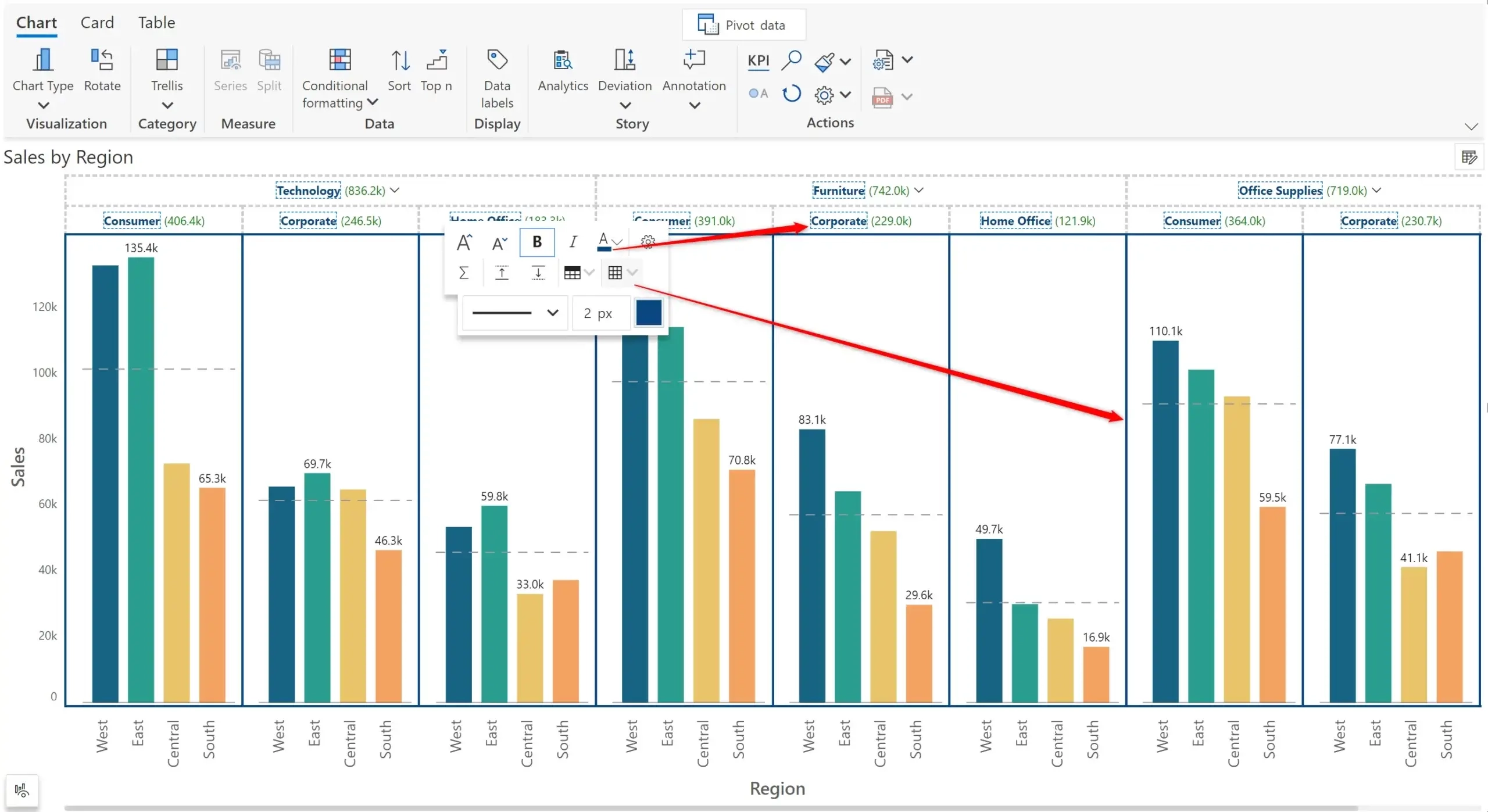Open the PDF export dropdown arrow

point(907,96)
